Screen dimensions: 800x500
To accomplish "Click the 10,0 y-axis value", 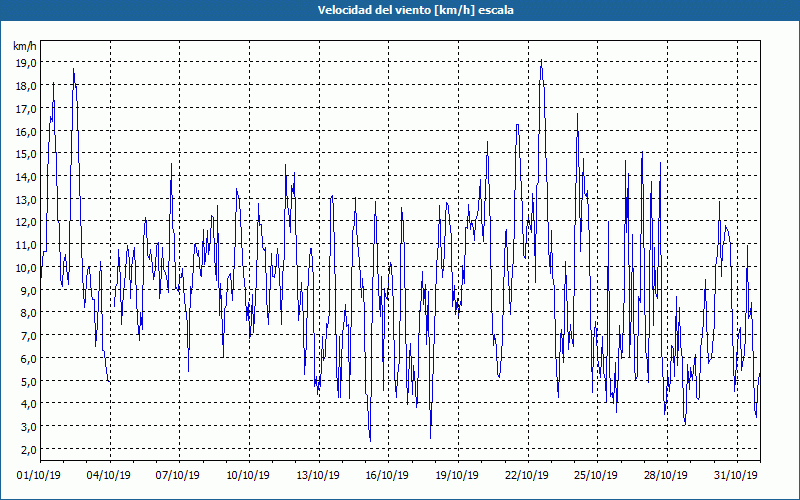I will click(x=27, y=267).
